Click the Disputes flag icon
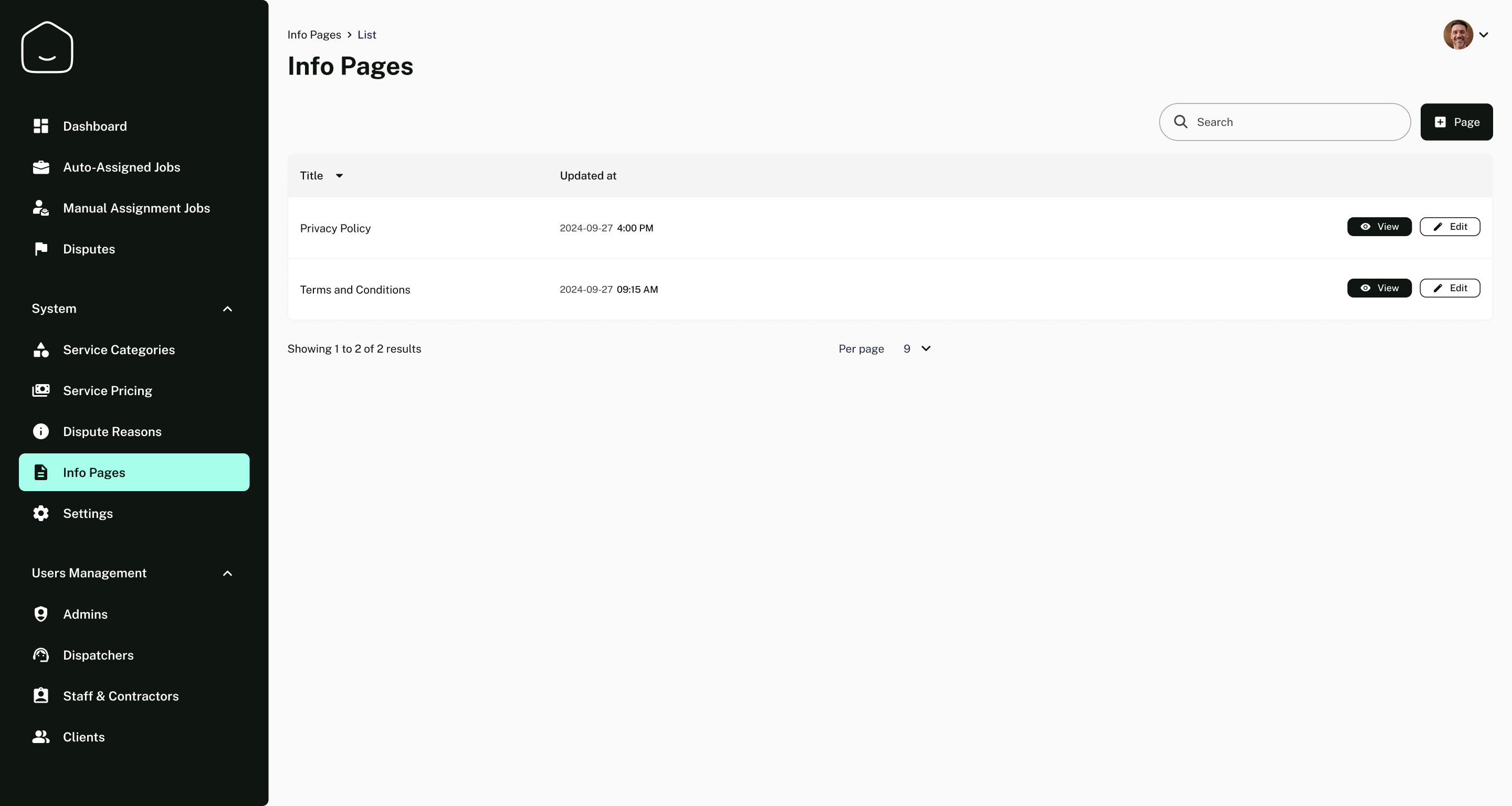Viewport: 1512px width, 806px height. click(40, 249)
